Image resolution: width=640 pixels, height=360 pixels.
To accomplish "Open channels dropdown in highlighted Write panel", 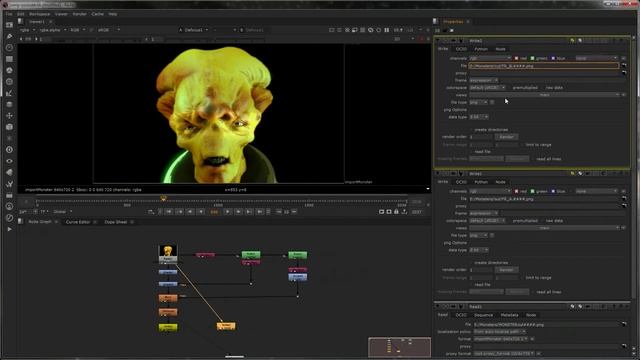I will pyautogui.click(x=490, y=58).
